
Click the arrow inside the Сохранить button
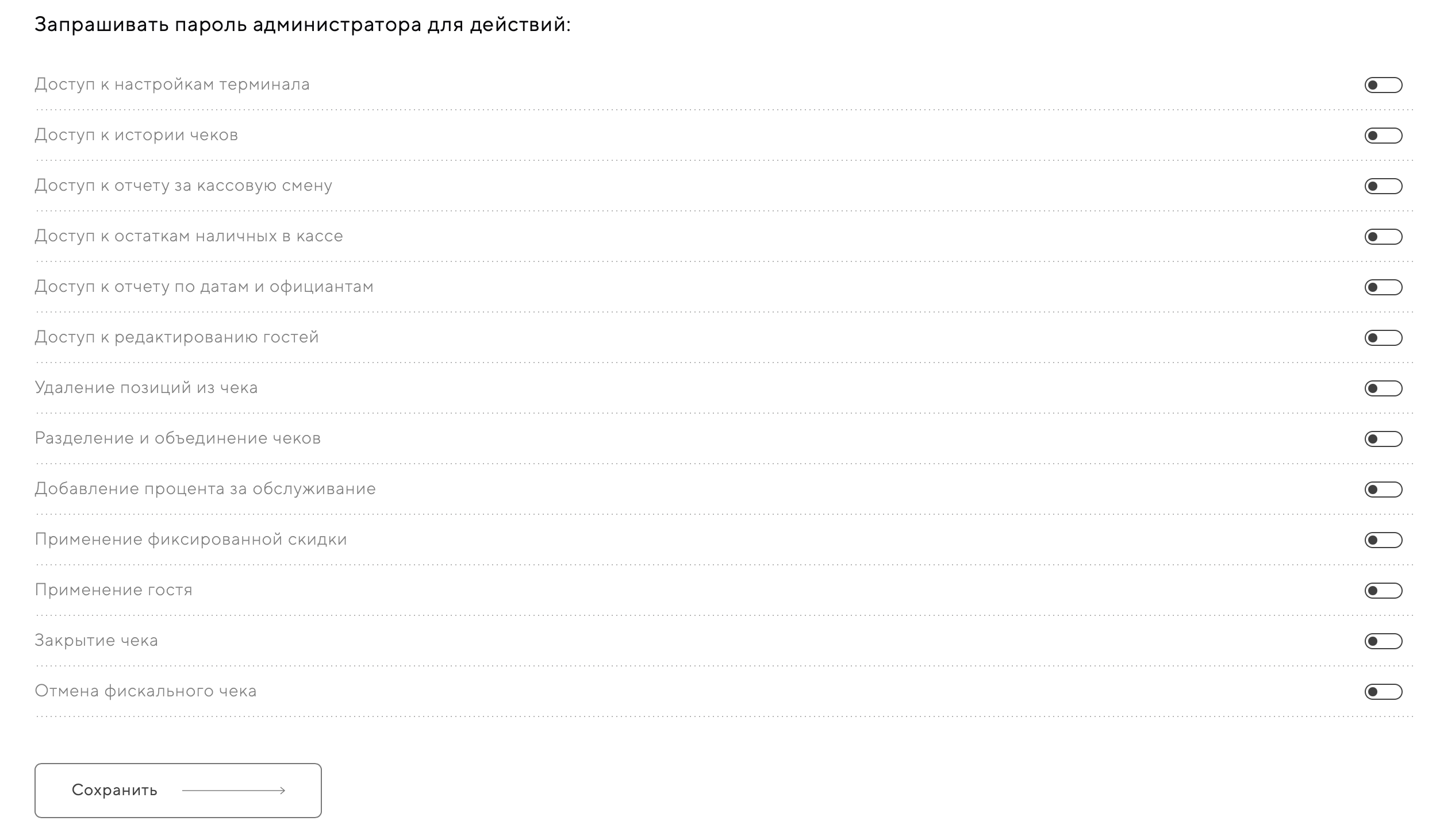pyautogui.click(x=233, y=791)
